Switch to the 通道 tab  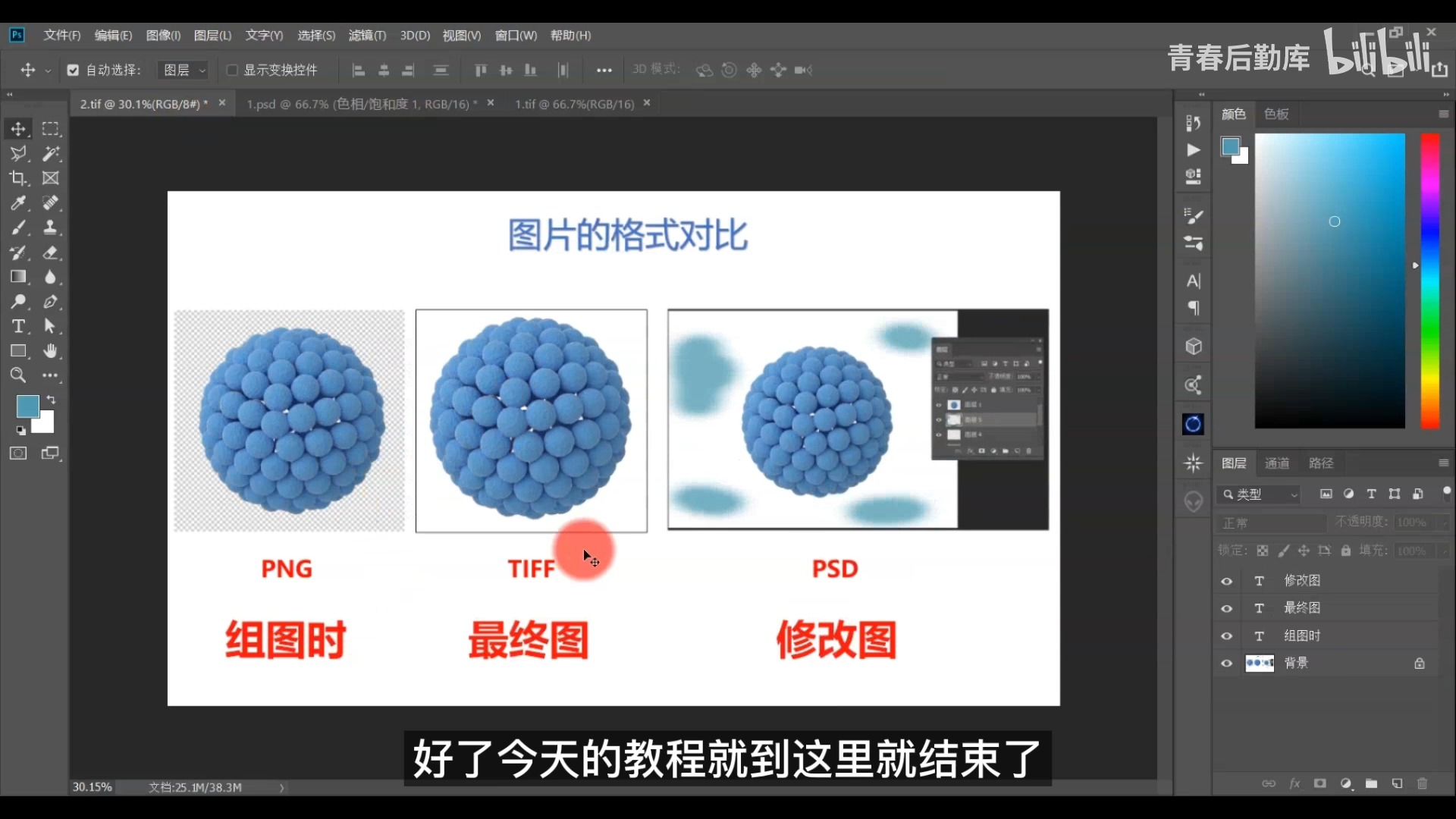(x=1276, y=463)
